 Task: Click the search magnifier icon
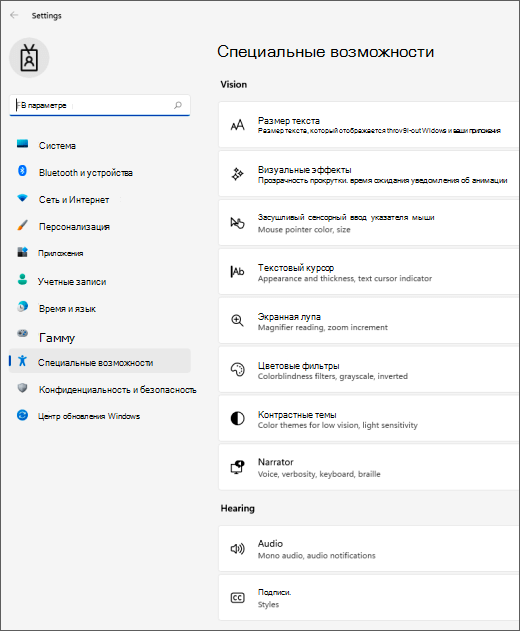click(177, 105)
